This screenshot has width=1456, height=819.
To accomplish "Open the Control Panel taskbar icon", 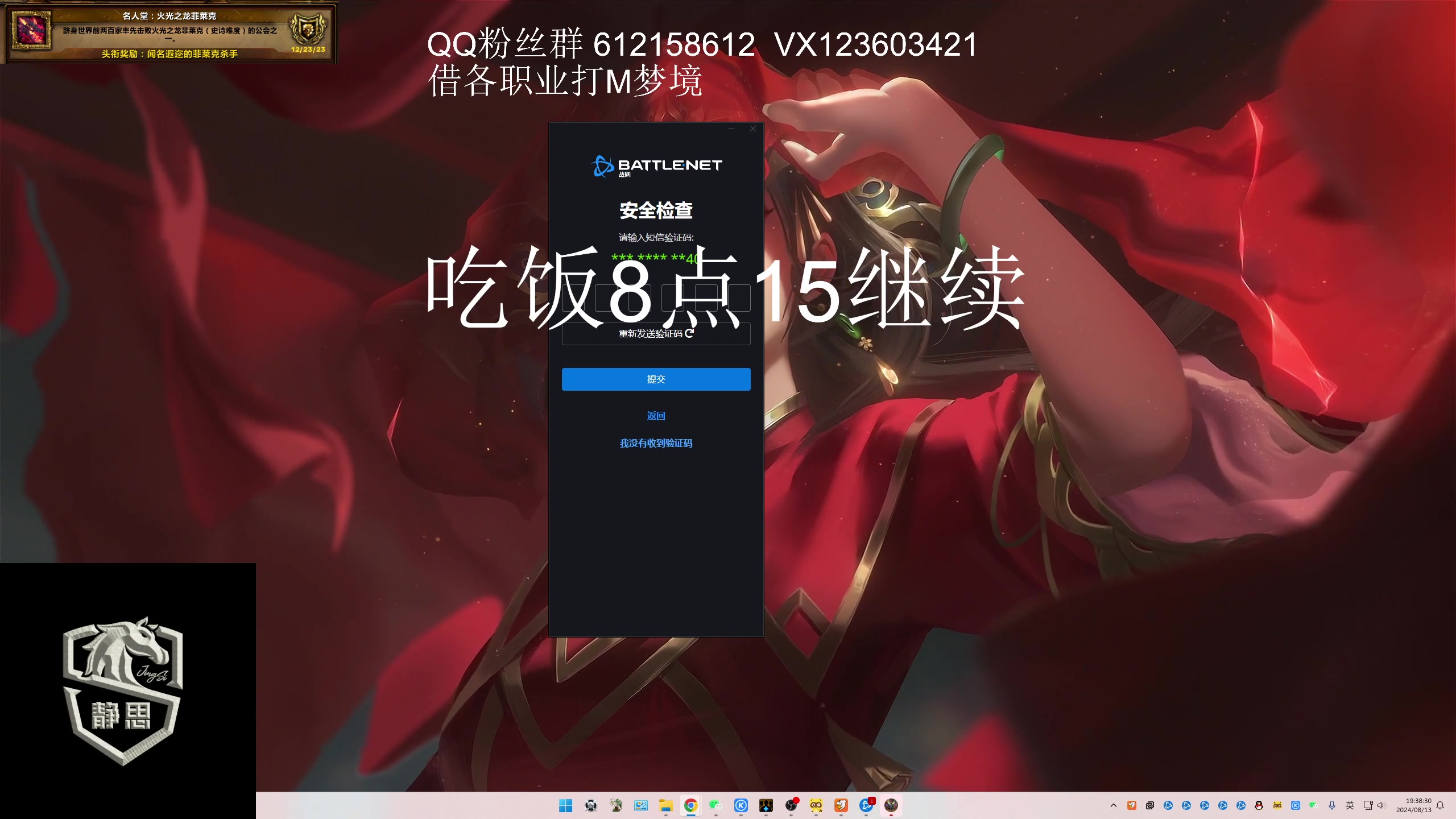I will click(x=641, y=805).
